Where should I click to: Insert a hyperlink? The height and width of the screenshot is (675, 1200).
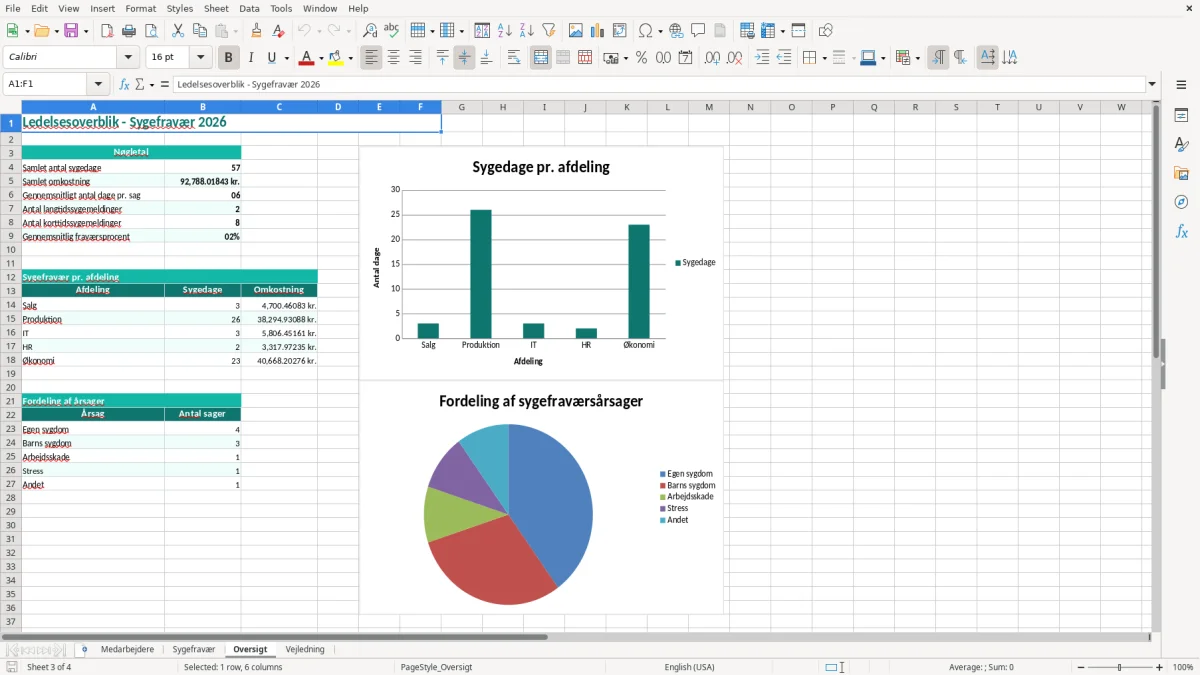point(676,31)
